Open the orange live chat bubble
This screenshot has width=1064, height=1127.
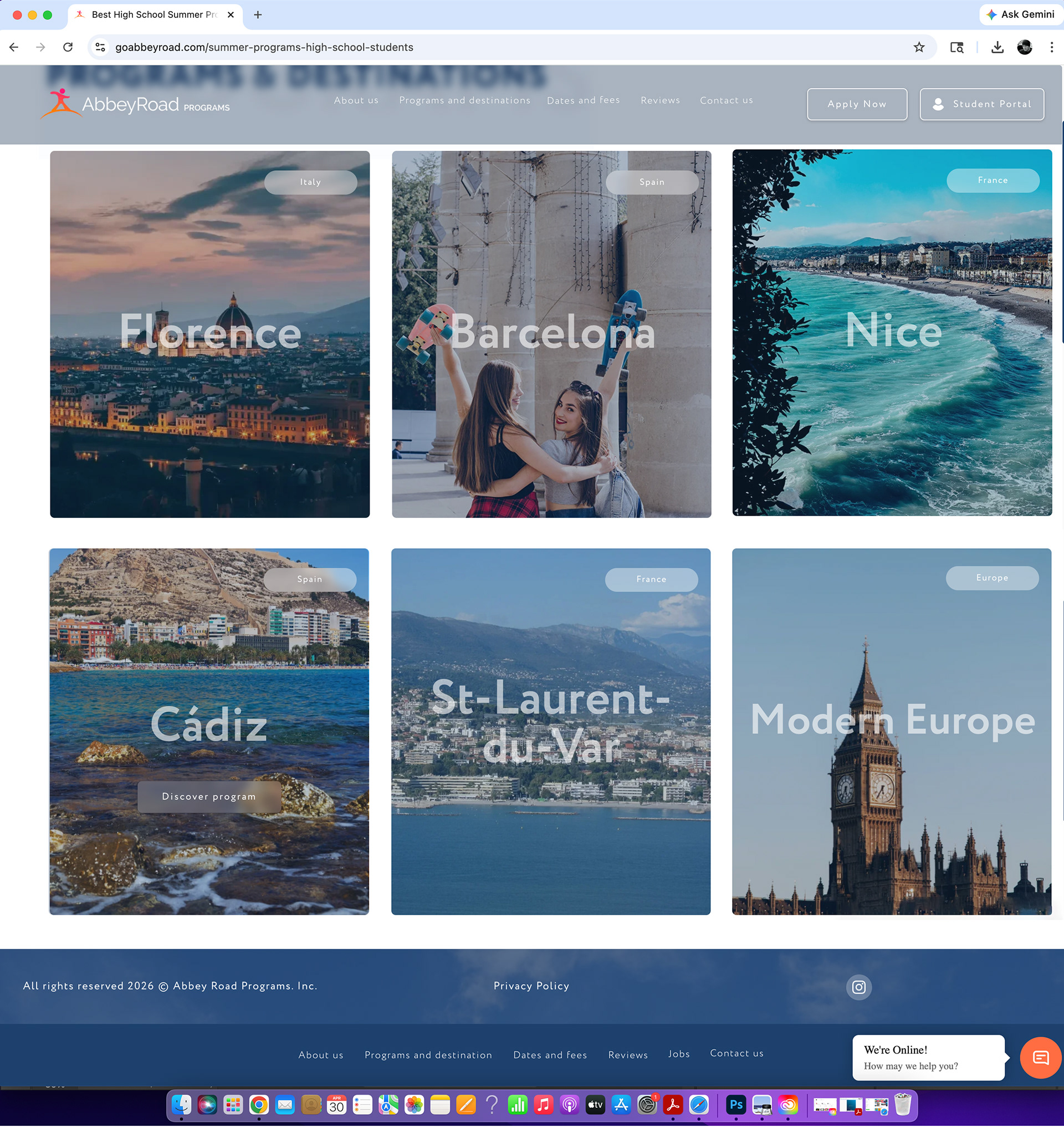(x=1040, y=1058)
